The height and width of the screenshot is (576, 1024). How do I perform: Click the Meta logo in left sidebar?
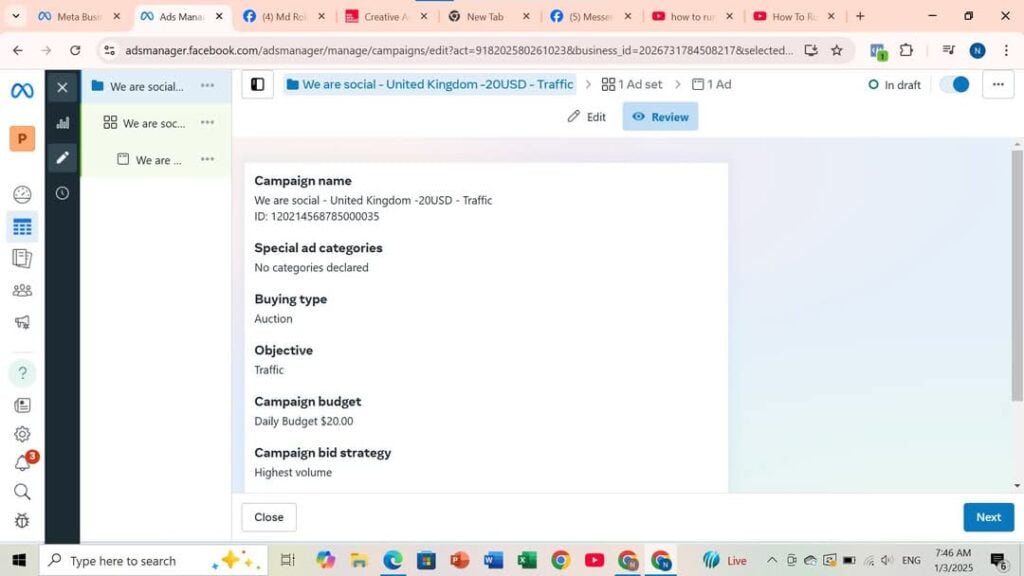pos(22,90)
